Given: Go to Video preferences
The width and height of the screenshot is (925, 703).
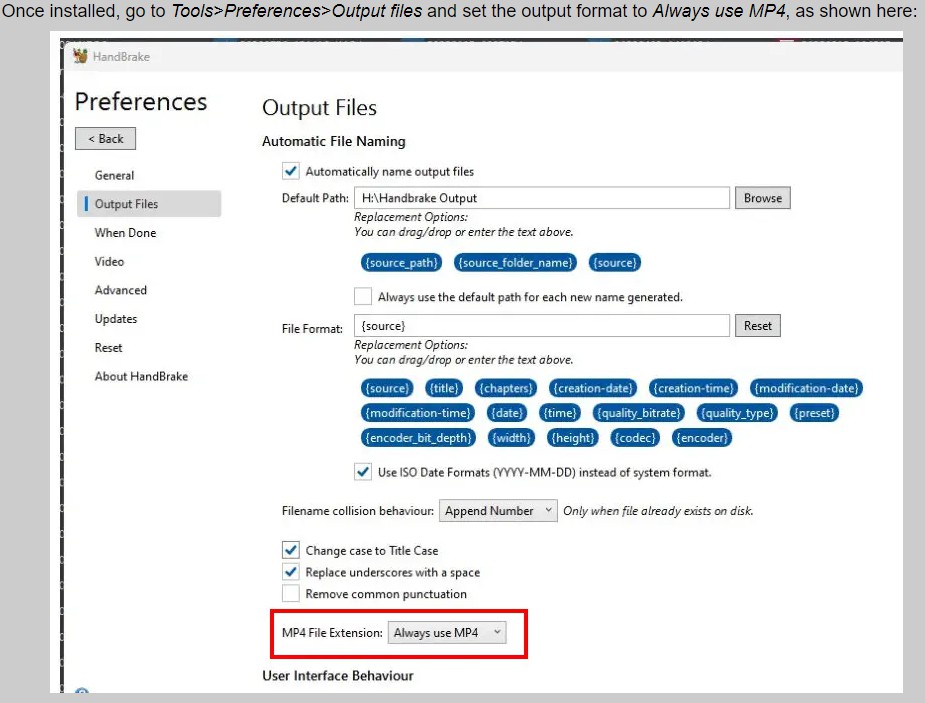Looking at the screenshot, I should tap(109, 261).
